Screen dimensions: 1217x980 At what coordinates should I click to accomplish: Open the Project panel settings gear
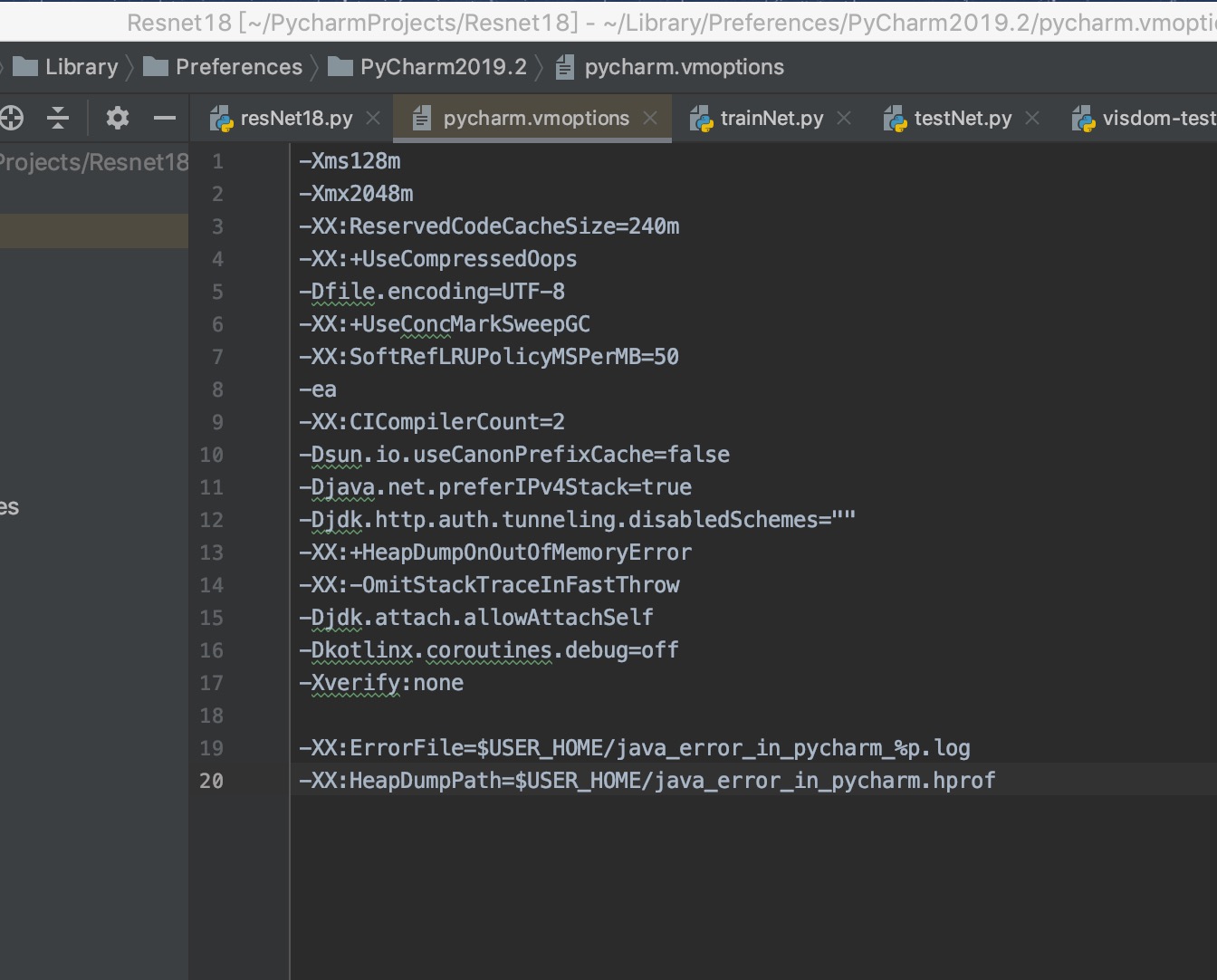coord(116,118)
